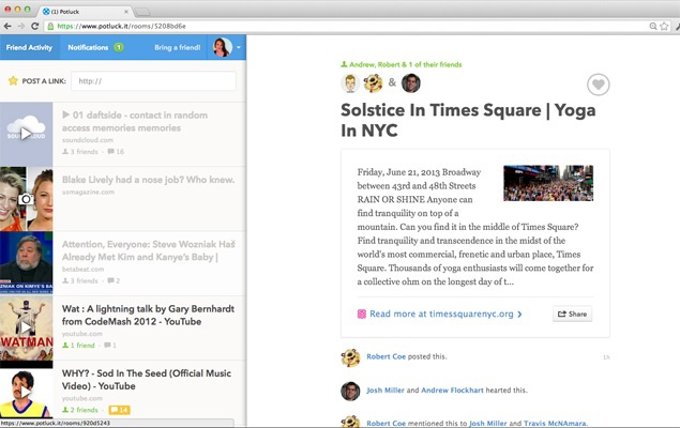Heart the Solstice In Times Square post
This screenshot has width=680, height=428.
pos(598,85)
